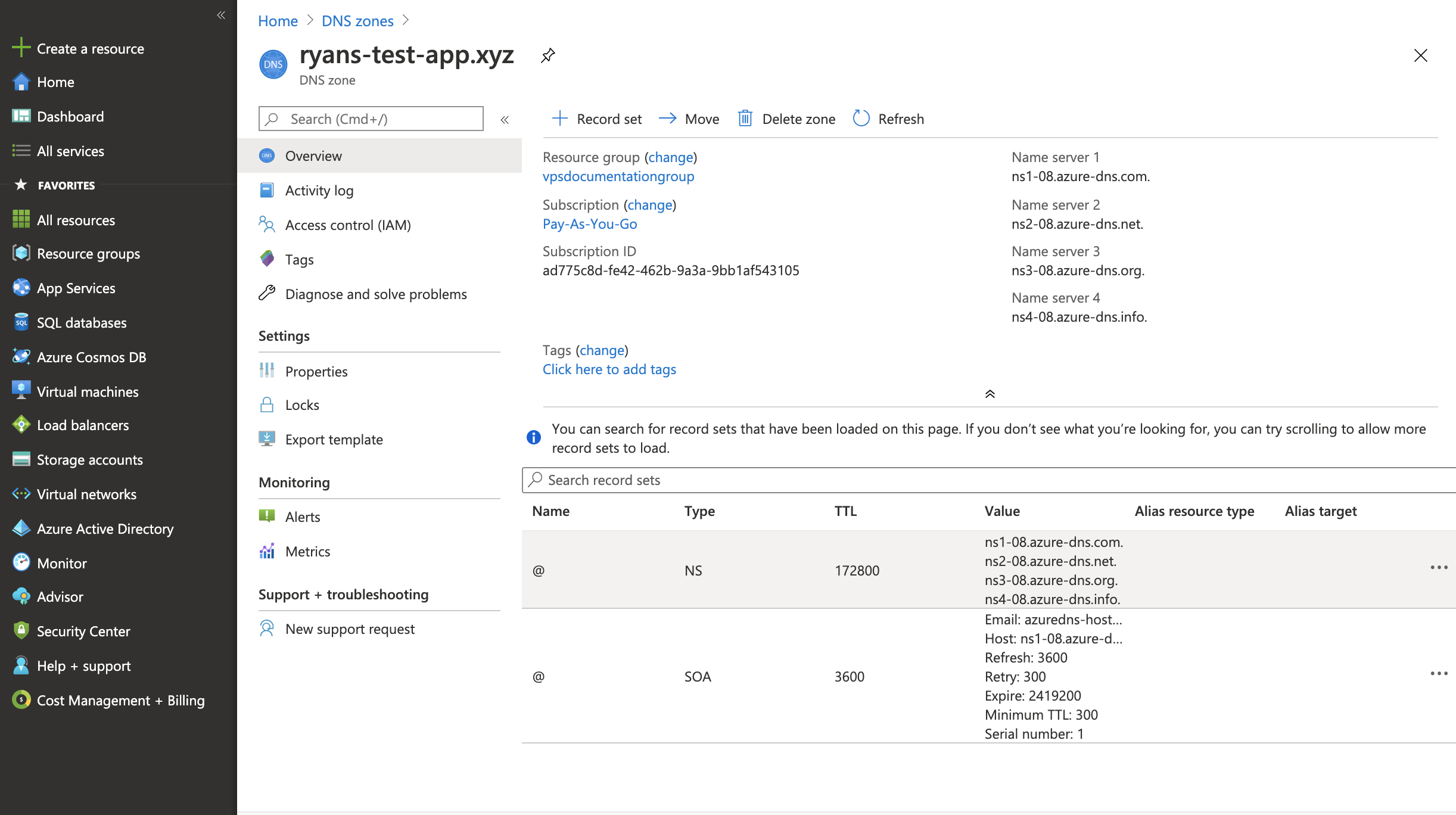Screen dimensions: 1456x815
Task: Select the Azure Cosmos DB icon
Action: (21, 356)
